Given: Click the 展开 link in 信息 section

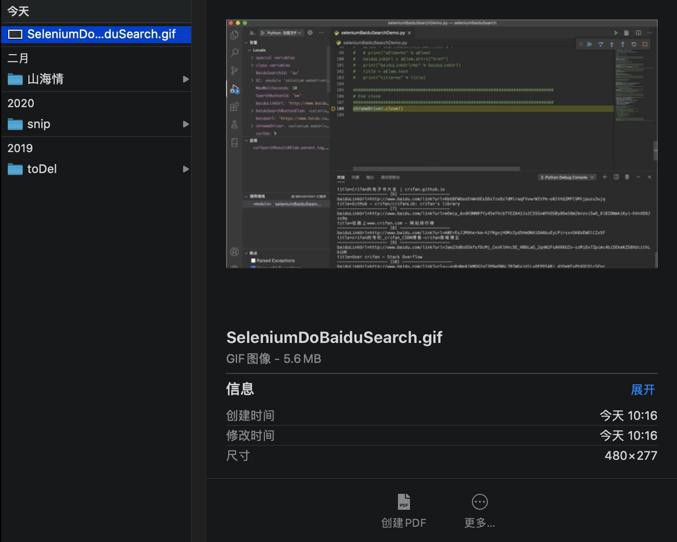Looking at the screenshot, I should (642, 390).
